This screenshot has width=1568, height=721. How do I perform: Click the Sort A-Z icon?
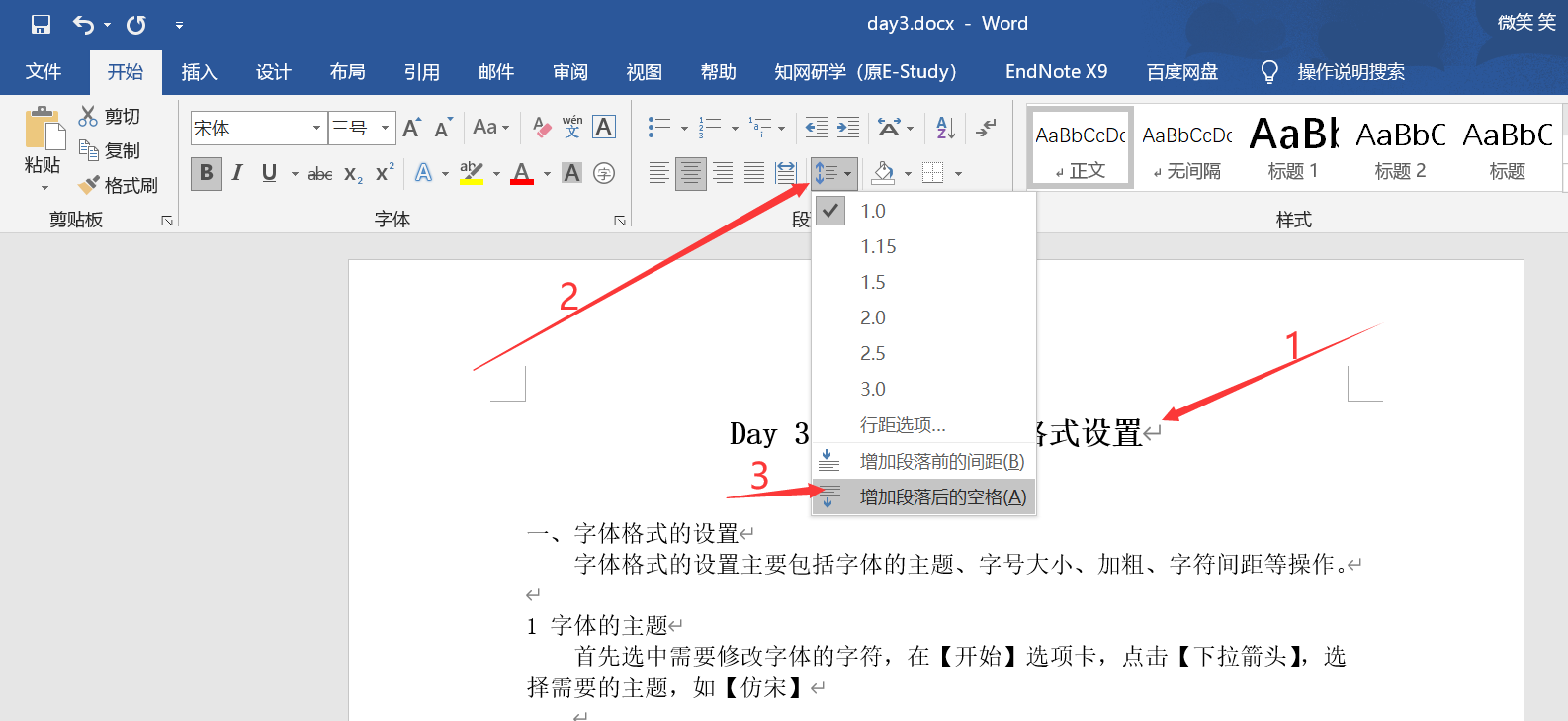click(x=946, y=127)
